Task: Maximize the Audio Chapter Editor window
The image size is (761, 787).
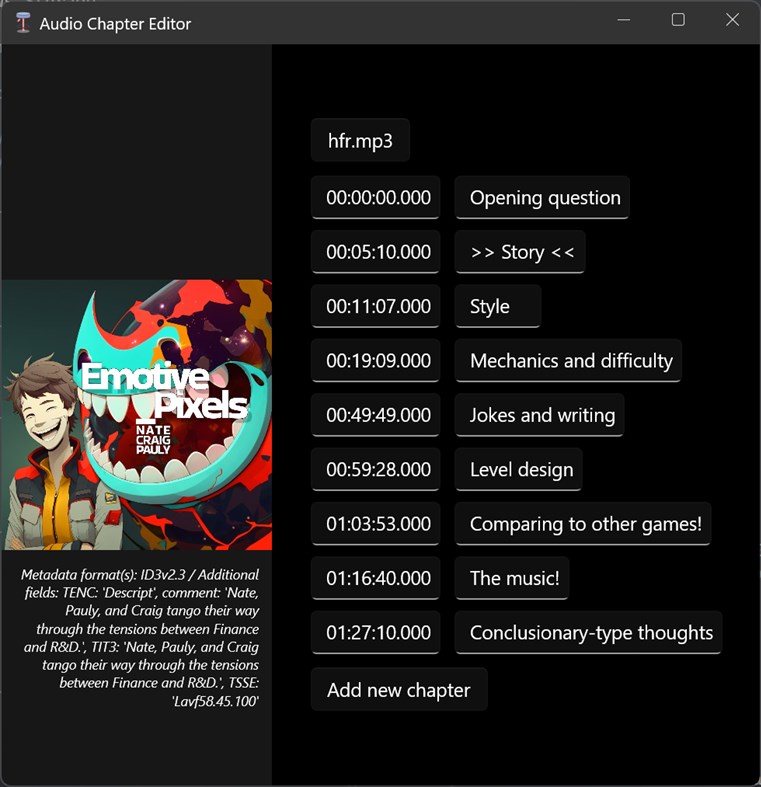Action: 678,20
